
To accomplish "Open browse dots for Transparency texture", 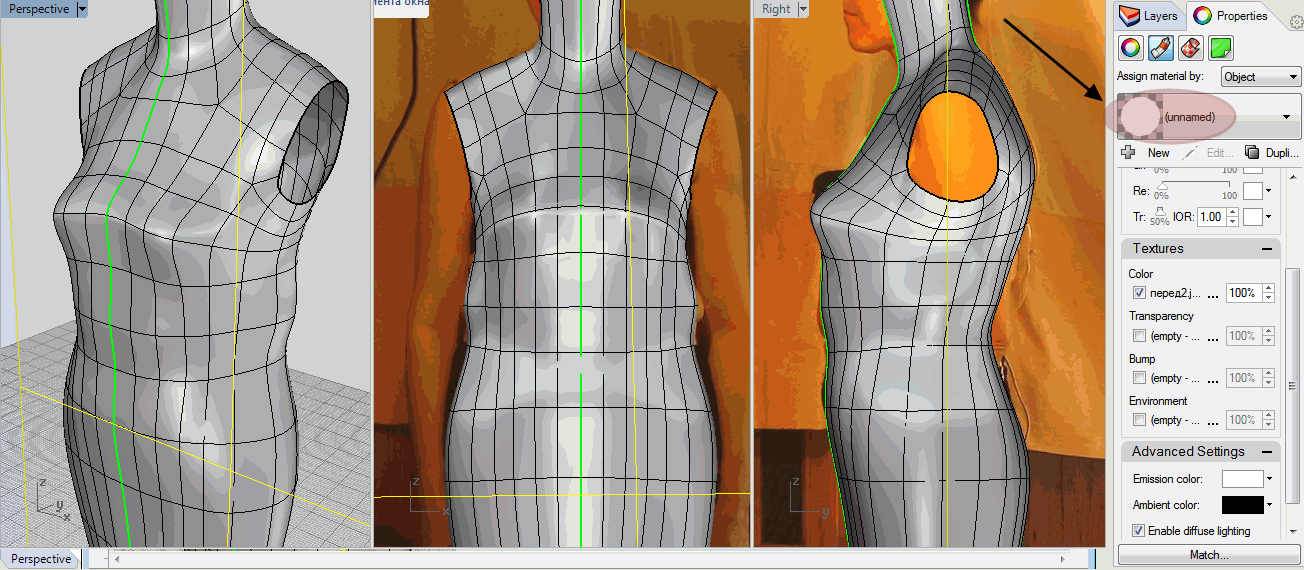I will pos(1213,337).
